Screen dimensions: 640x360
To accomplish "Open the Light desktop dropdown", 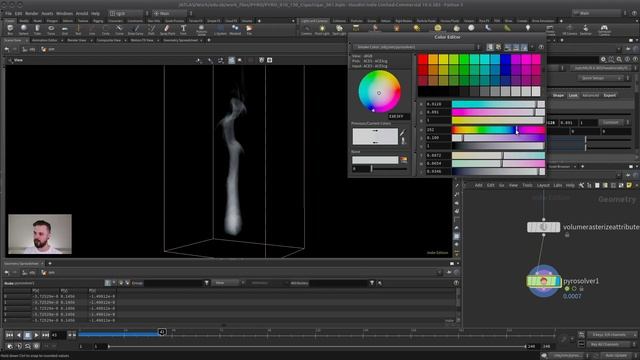I will (128, 13).
